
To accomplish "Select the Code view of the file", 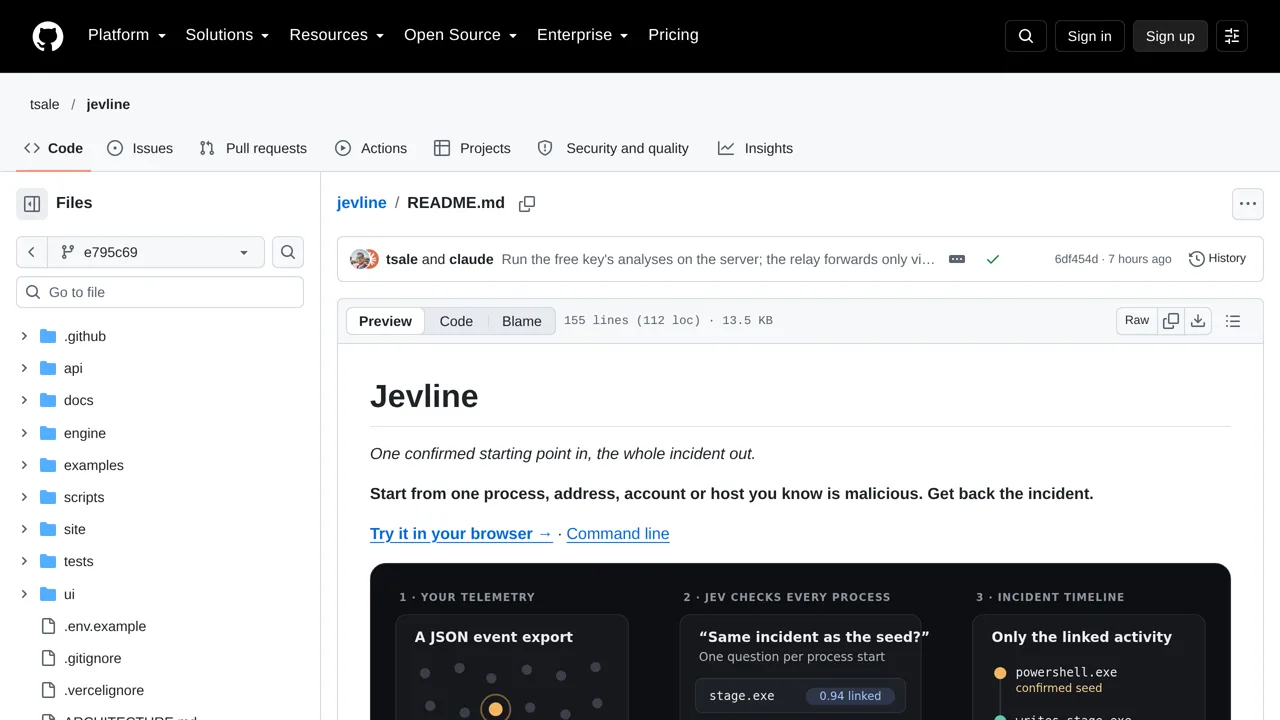I will [x=456, y=321].
